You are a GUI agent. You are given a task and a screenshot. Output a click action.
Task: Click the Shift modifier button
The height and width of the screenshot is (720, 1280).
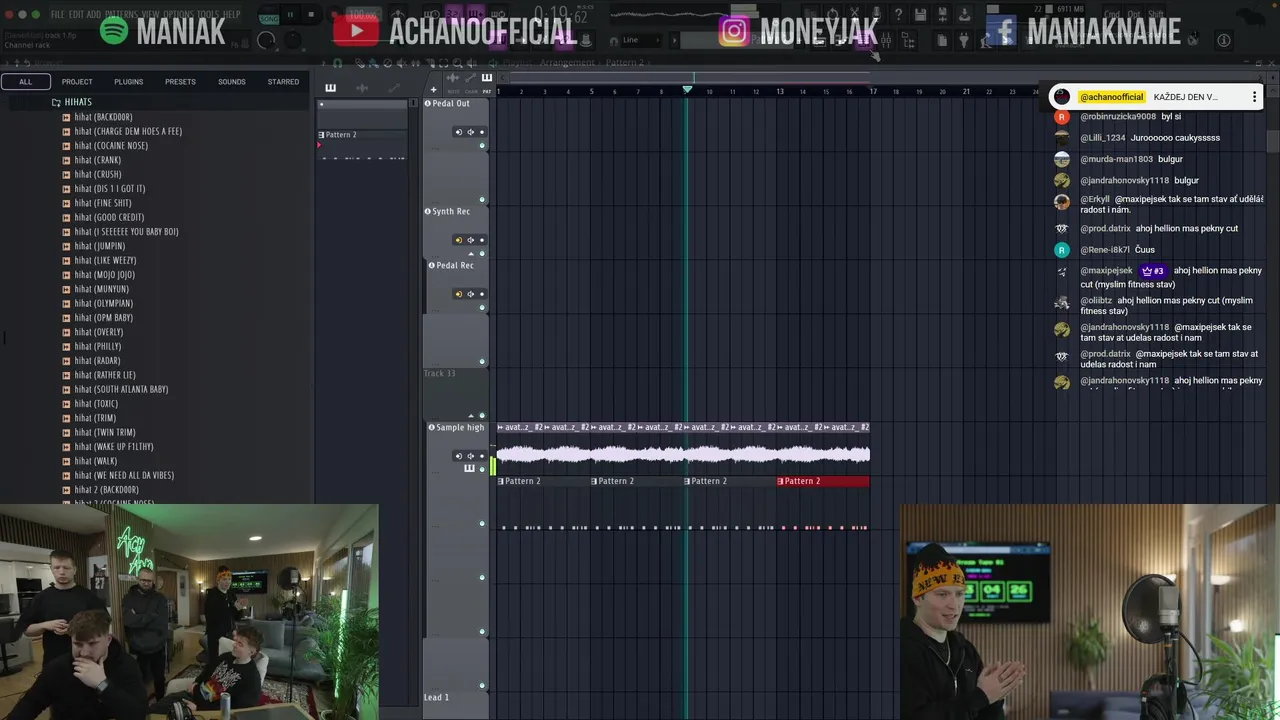point(1156,14)
